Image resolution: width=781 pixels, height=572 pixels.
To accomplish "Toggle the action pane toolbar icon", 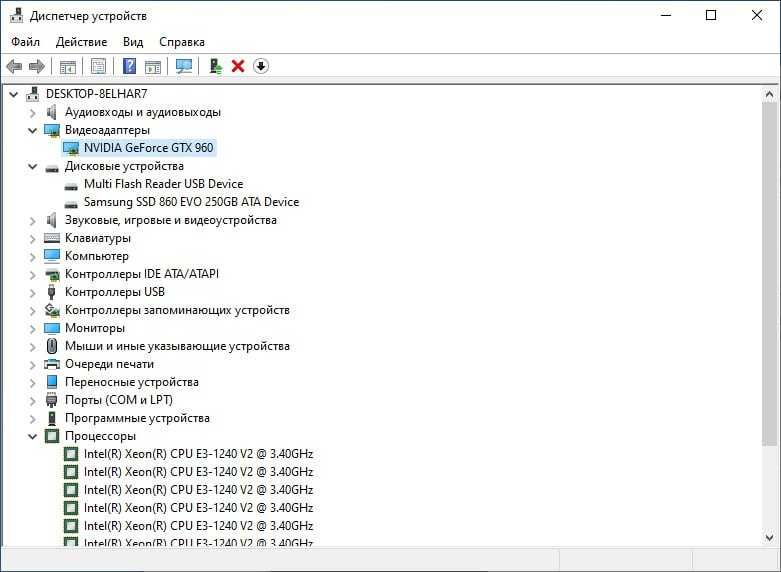I will point(153,66).
